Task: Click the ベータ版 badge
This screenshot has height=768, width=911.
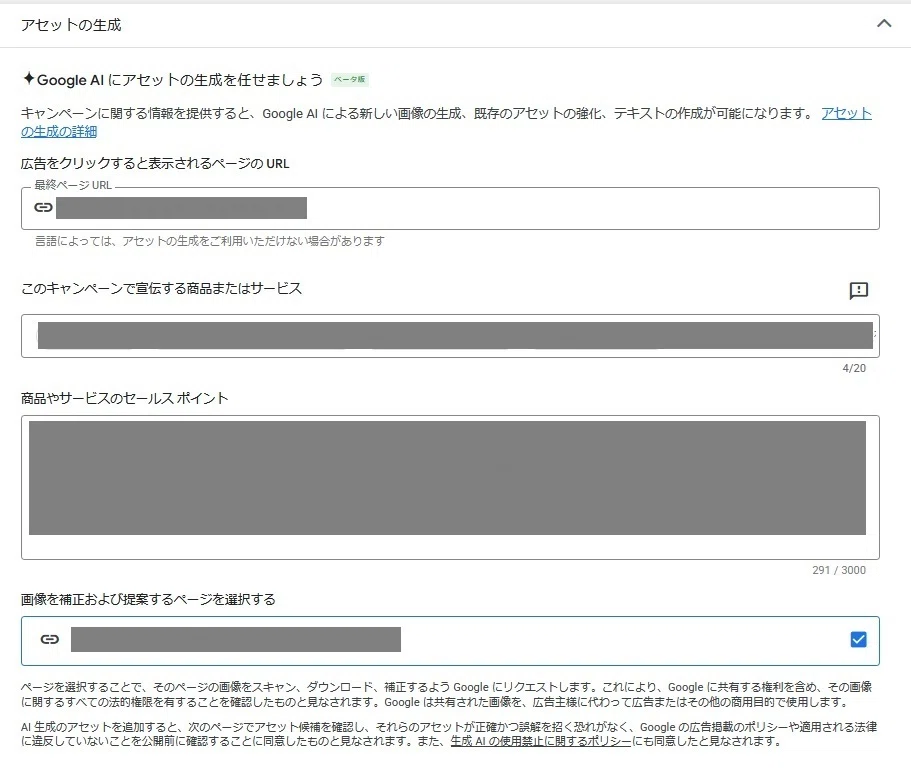Action: point(350,80)
